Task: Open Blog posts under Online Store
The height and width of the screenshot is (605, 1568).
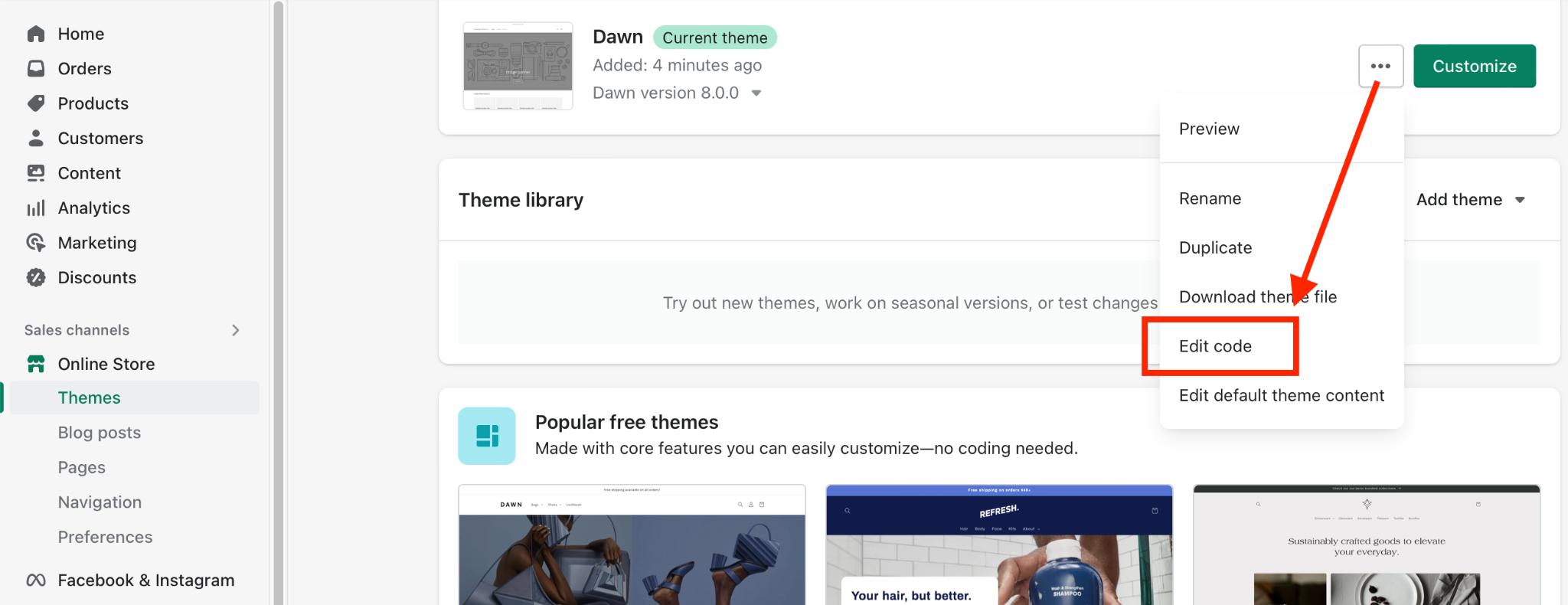Action: [100, 433]
